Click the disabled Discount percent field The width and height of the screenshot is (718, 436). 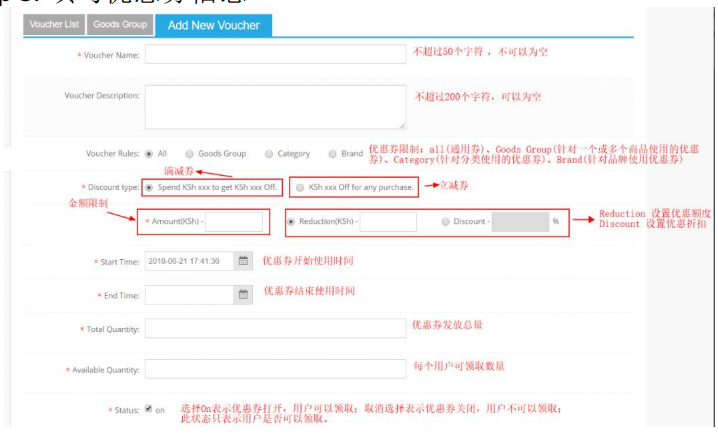click(x=520, y=222)
